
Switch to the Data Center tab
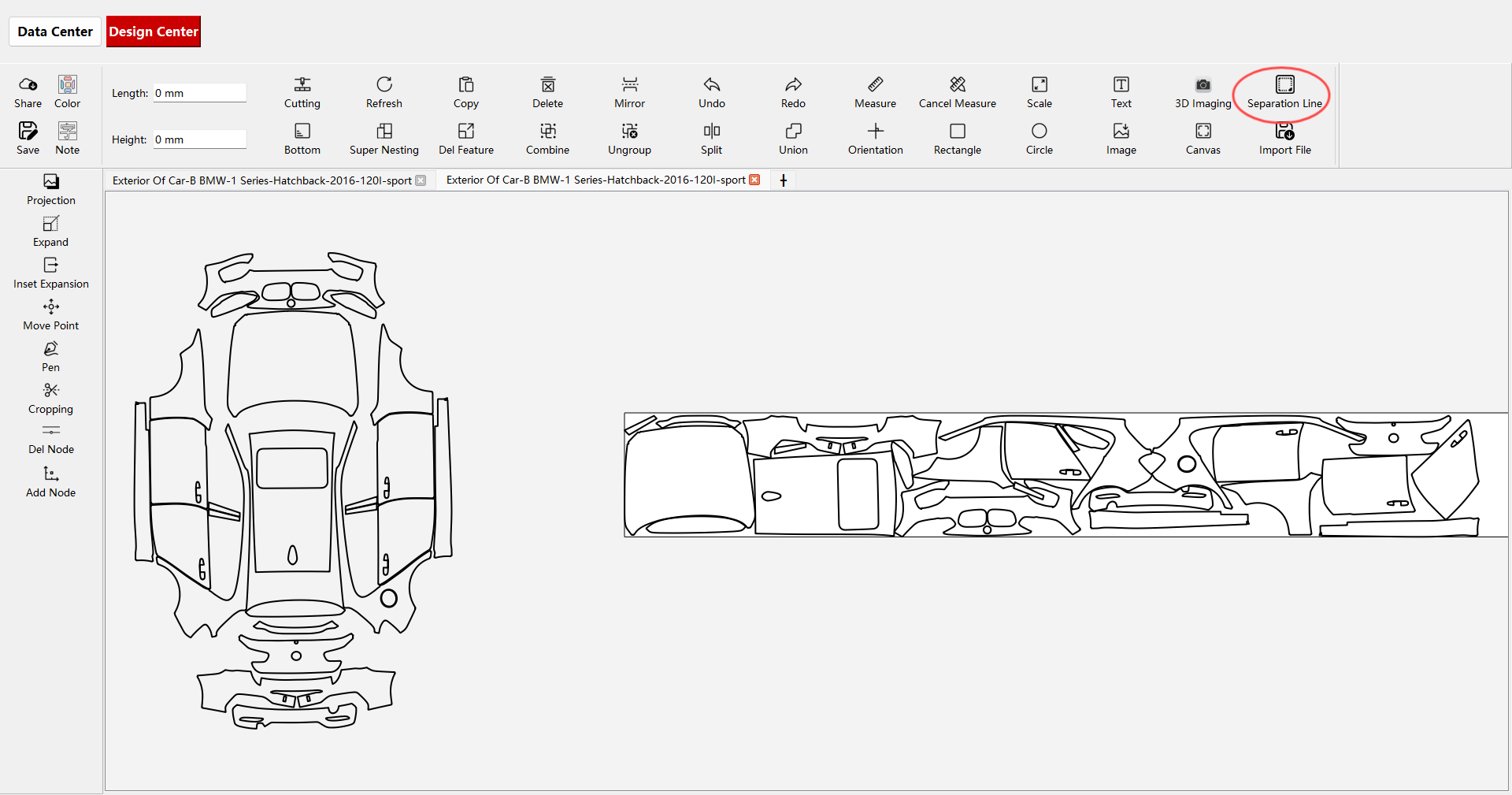(x=55, y=32)
